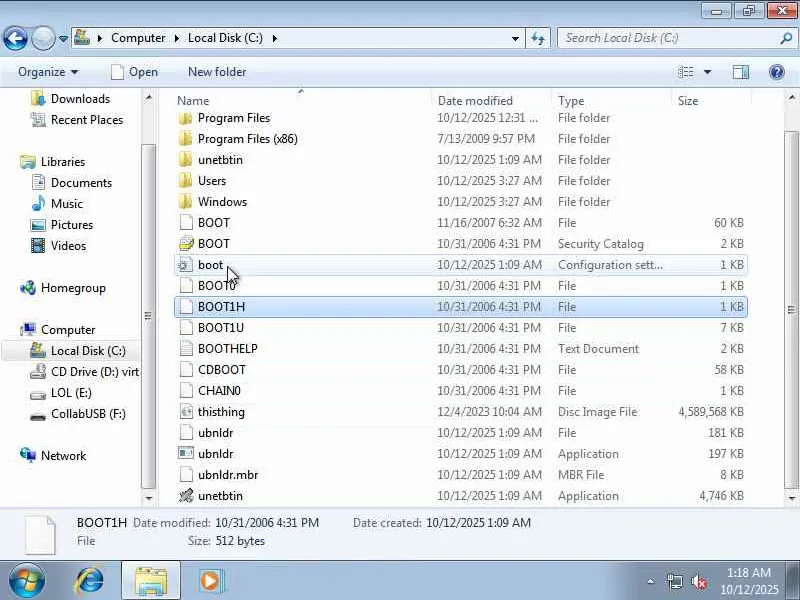Select the unetbtin folder icon

pyautogui.click(x=186, y=160)
